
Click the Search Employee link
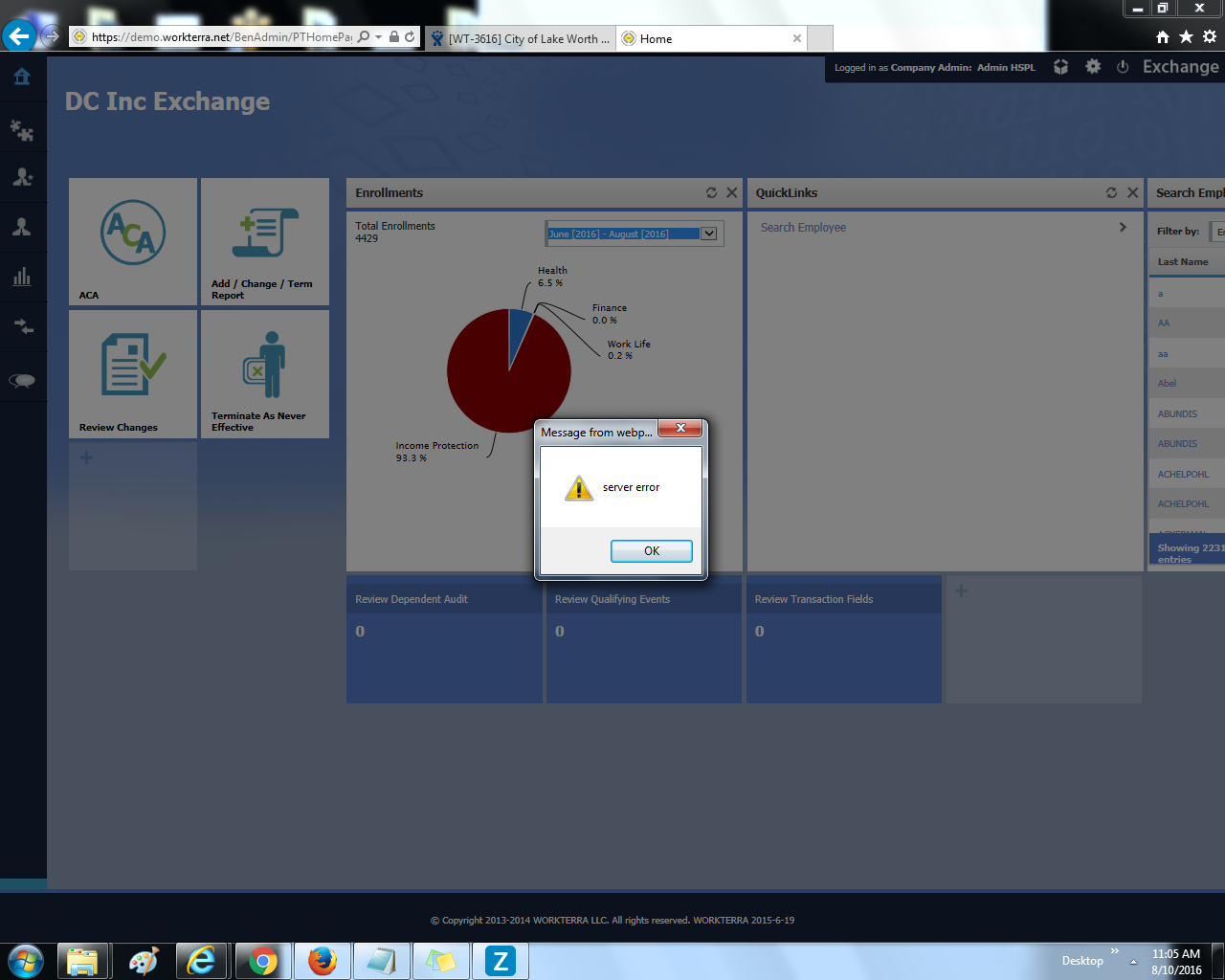point(803,228)
